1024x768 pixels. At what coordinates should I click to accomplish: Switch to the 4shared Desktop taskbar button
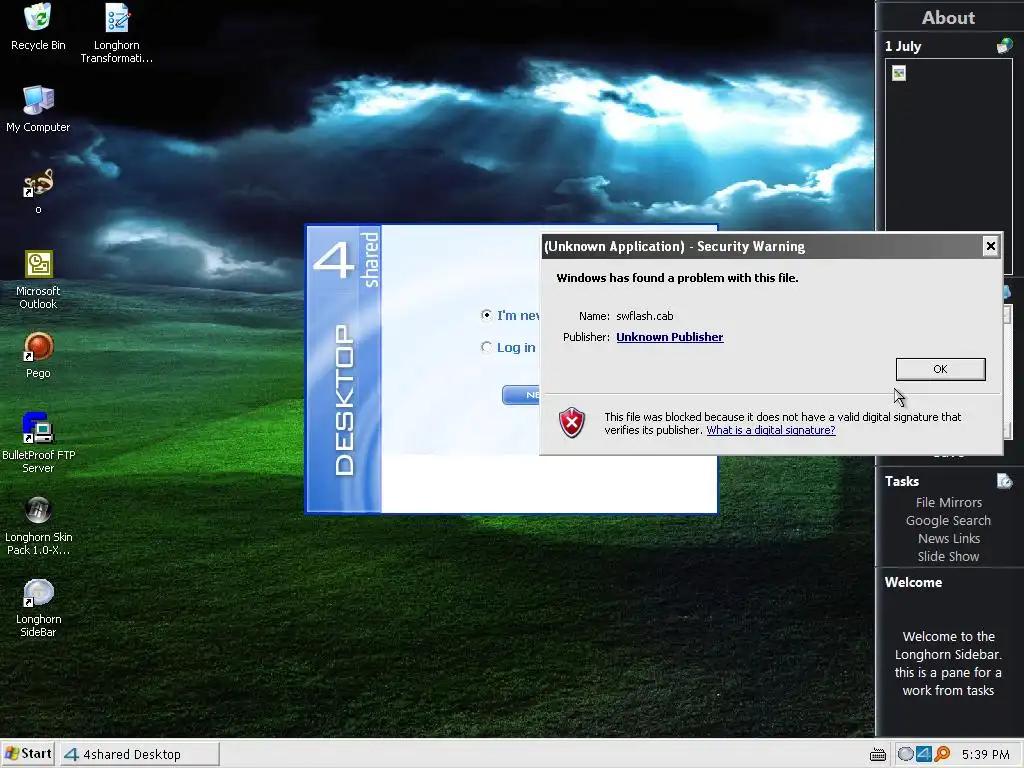pos(140,754)
